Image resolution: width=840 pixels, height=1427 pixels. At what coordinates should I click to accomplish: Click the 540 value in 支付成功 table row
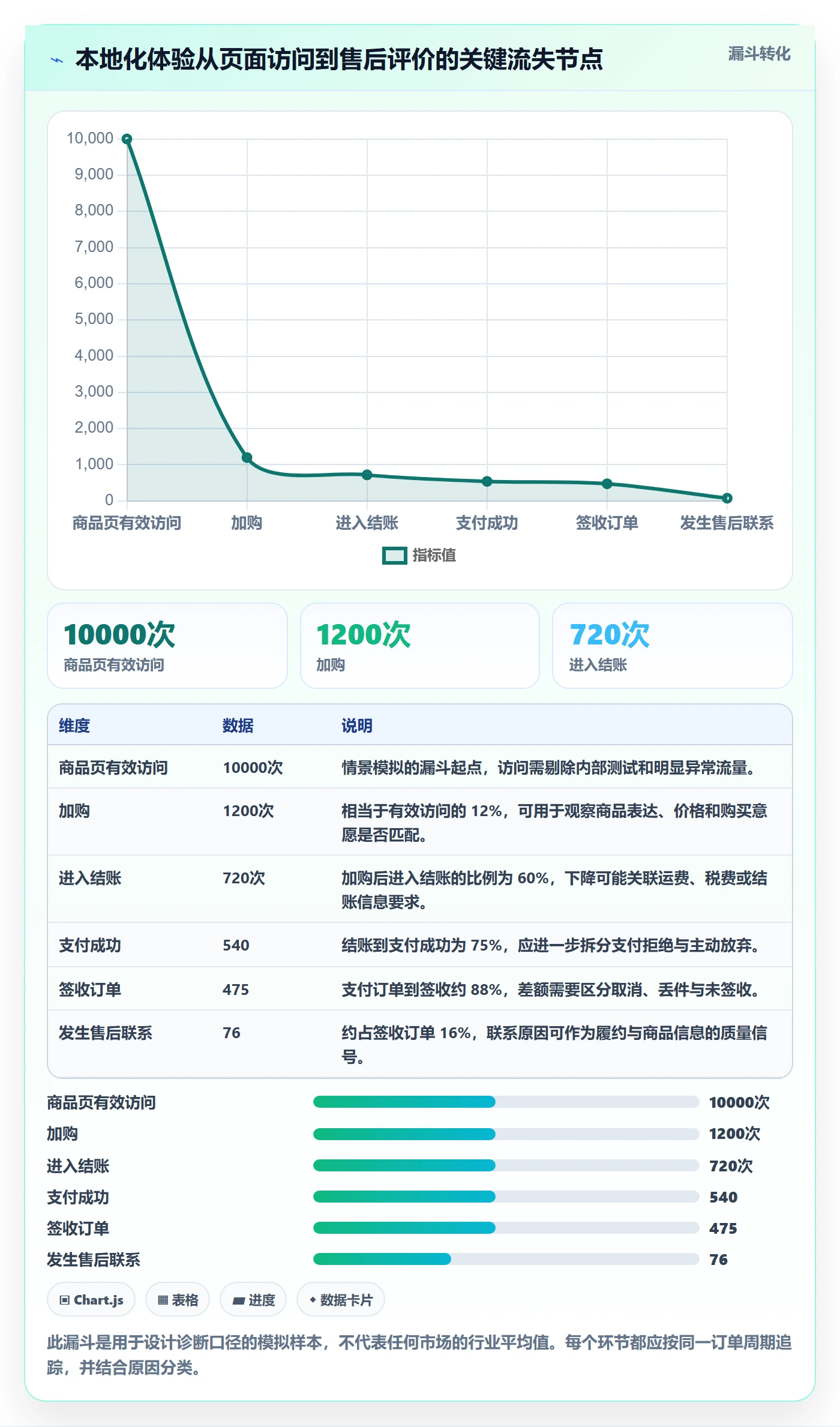(x=236, y=945)
